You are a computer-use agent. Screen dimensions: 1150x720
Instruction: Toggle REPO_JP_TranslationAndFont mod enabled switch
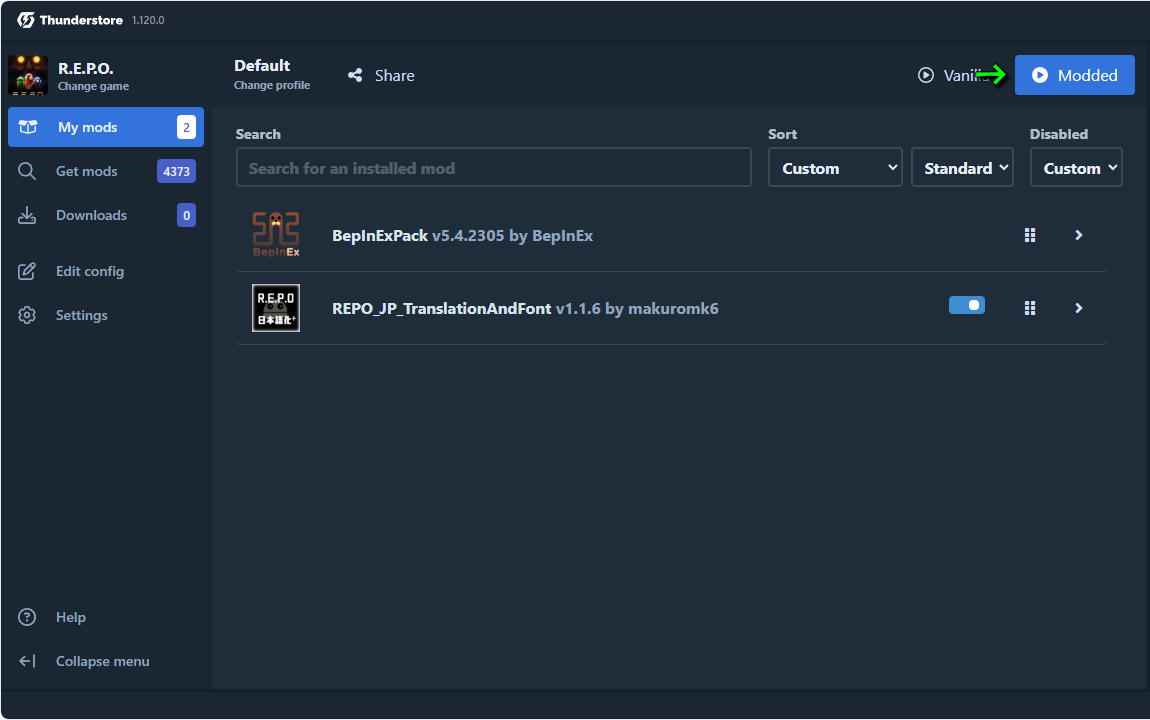point(967,305)
